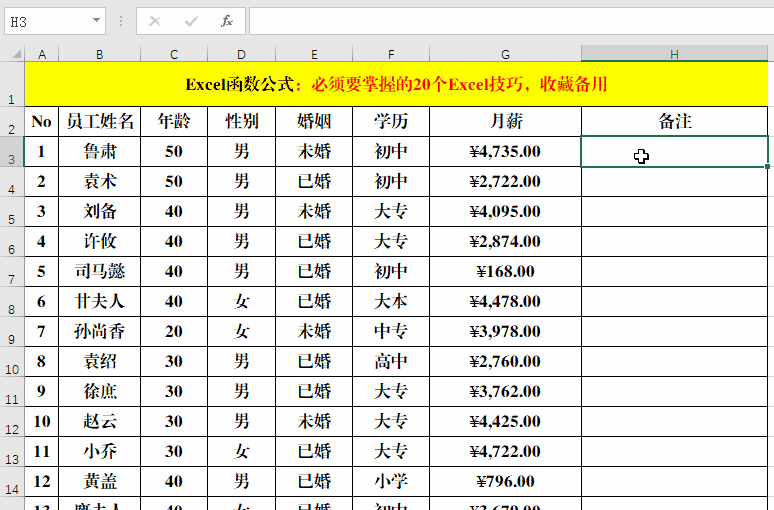Click the 备注 header cell
Viewport: 774px width, 510px height.
(674, 121)
